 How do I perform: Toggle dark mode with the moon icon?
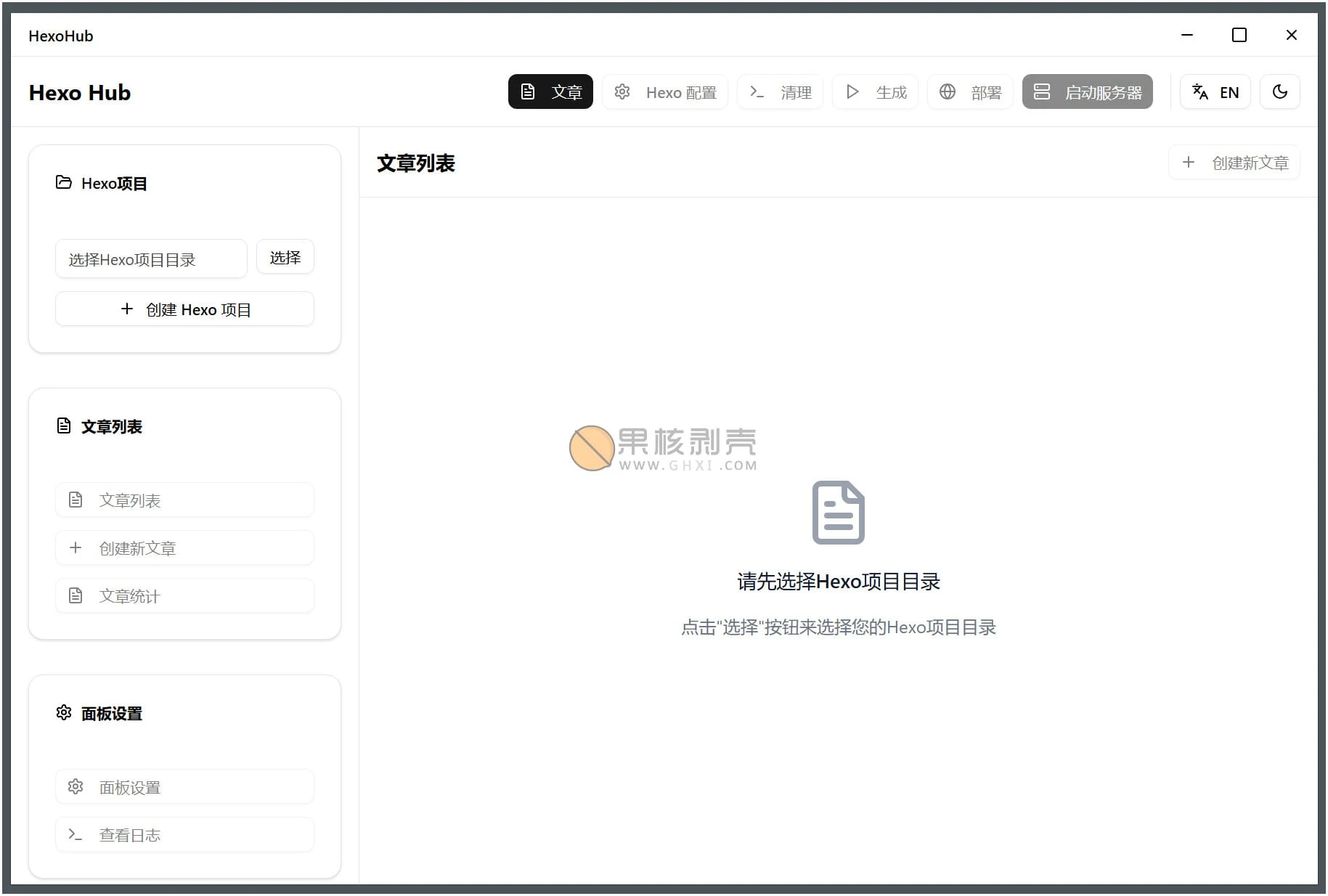[x=1279, y=92]
